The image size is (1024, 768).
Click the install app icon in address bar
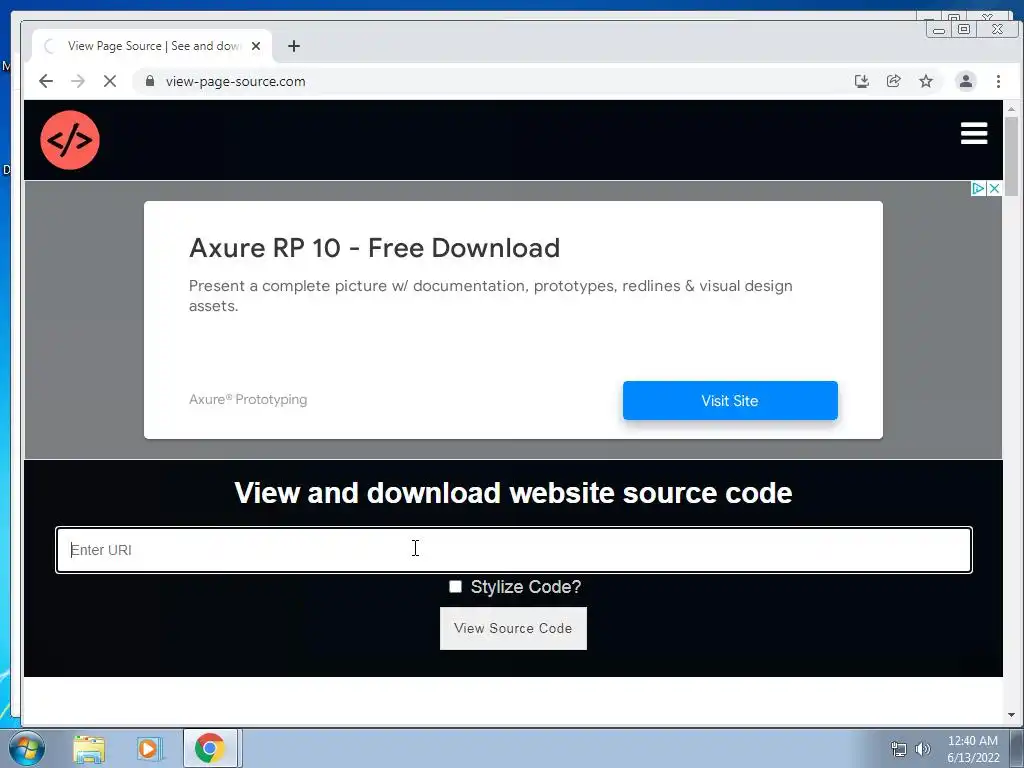pos(861,81)
